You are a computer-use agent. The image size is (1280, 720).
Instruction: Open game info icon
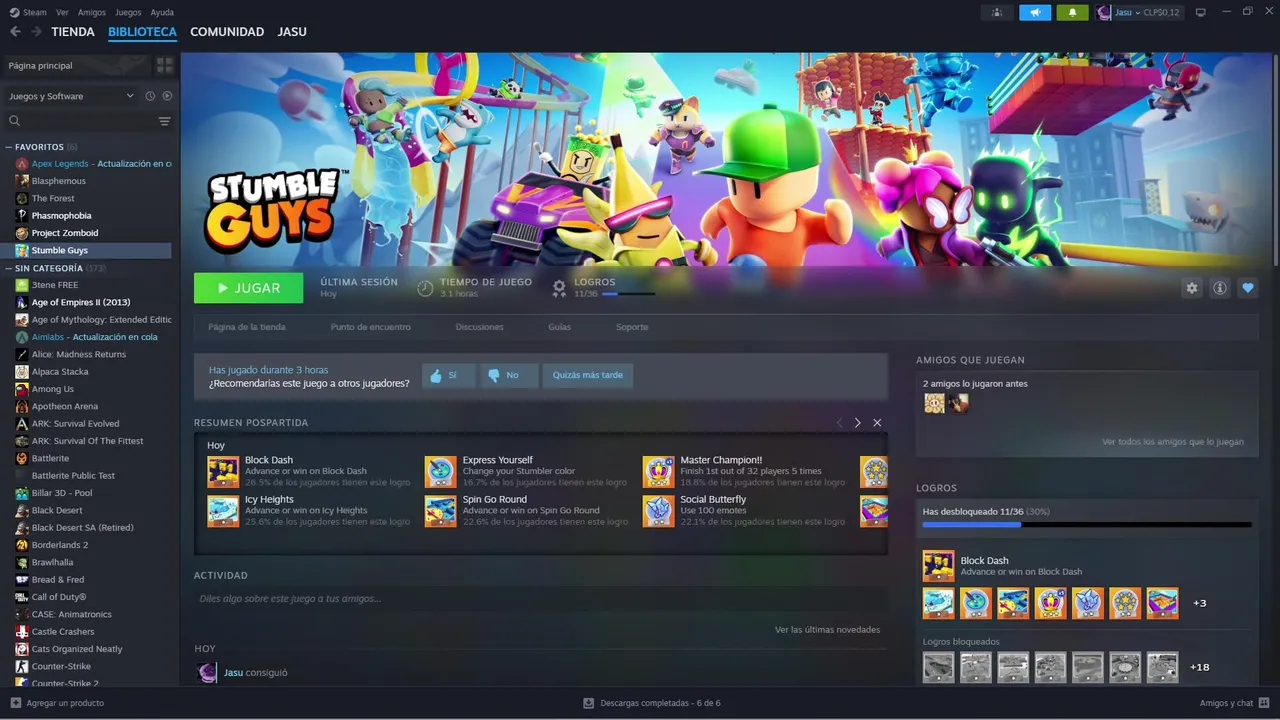click(x=1220, y=288)
